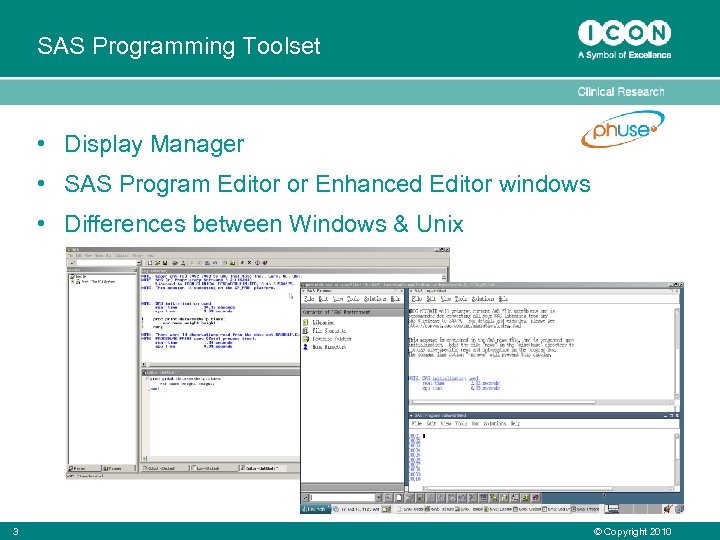Select Log - (Untitled) window bar button
720x540 pixels.
[x=214, y=468]
